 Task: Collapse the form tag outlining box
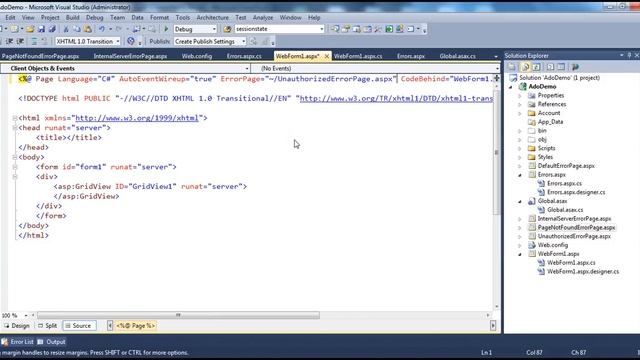tap(15, 167)
